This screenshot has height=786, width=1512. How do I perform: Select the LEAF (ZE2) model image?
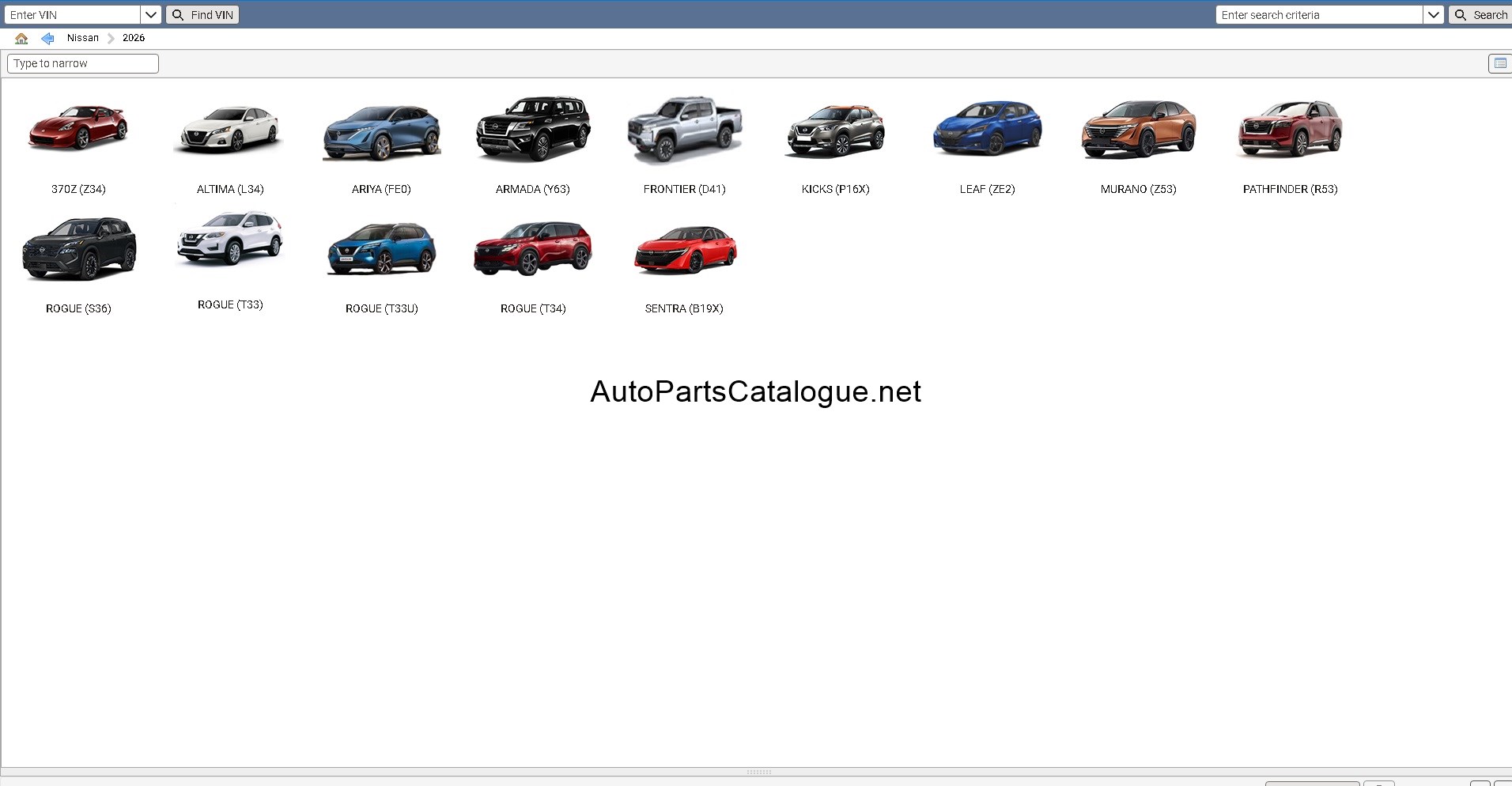coord(988,127)
